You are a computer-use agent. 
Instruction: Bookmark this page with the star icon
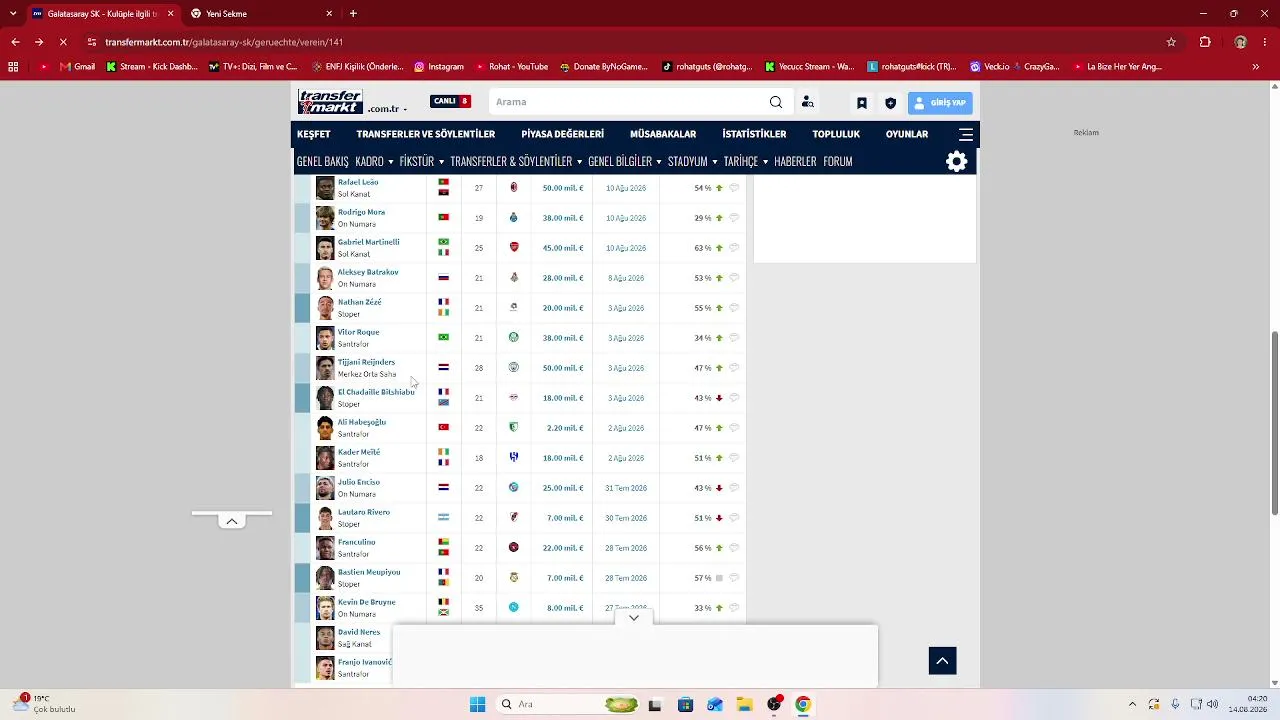1171,42
